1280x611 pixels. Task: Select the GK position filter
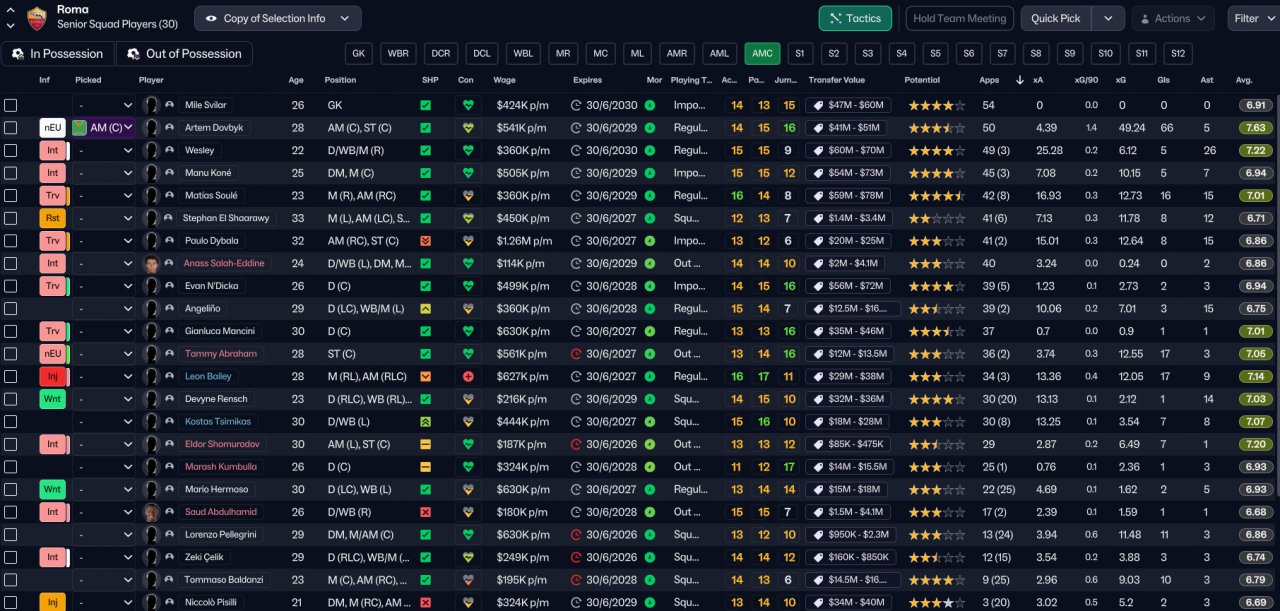tap(359, 54)
